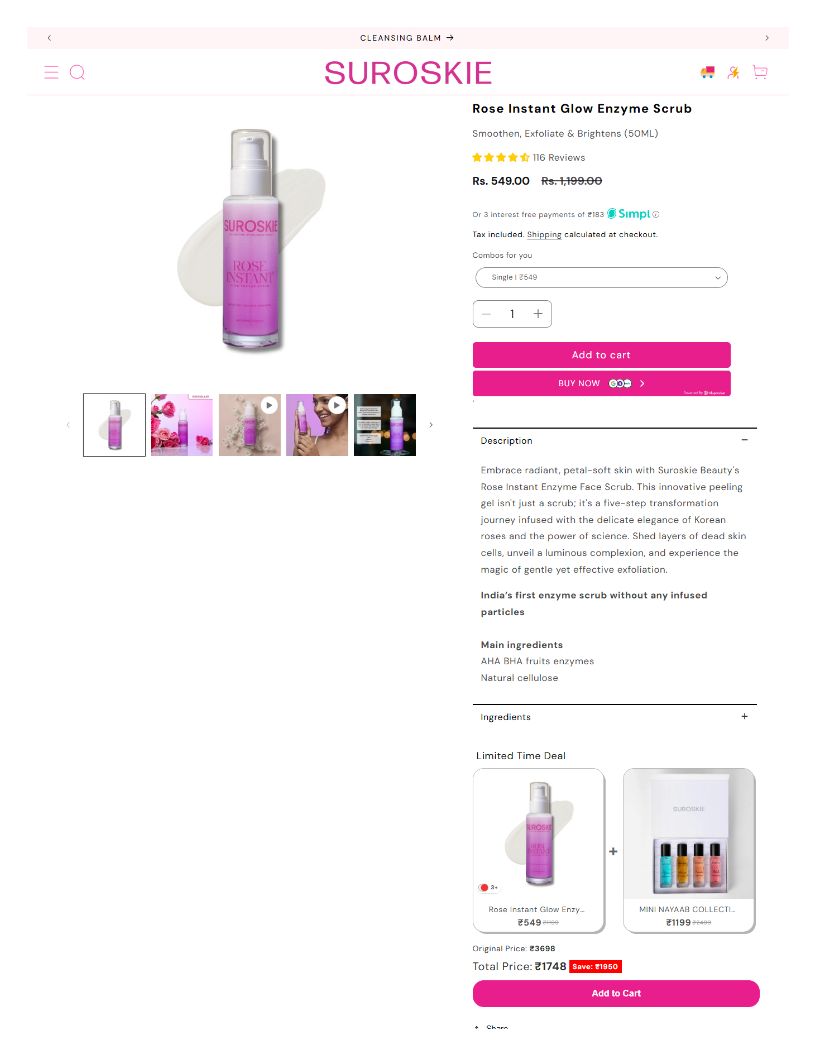Open Simpl payment info icon
816x1056 pixels.
coord(656,214)
